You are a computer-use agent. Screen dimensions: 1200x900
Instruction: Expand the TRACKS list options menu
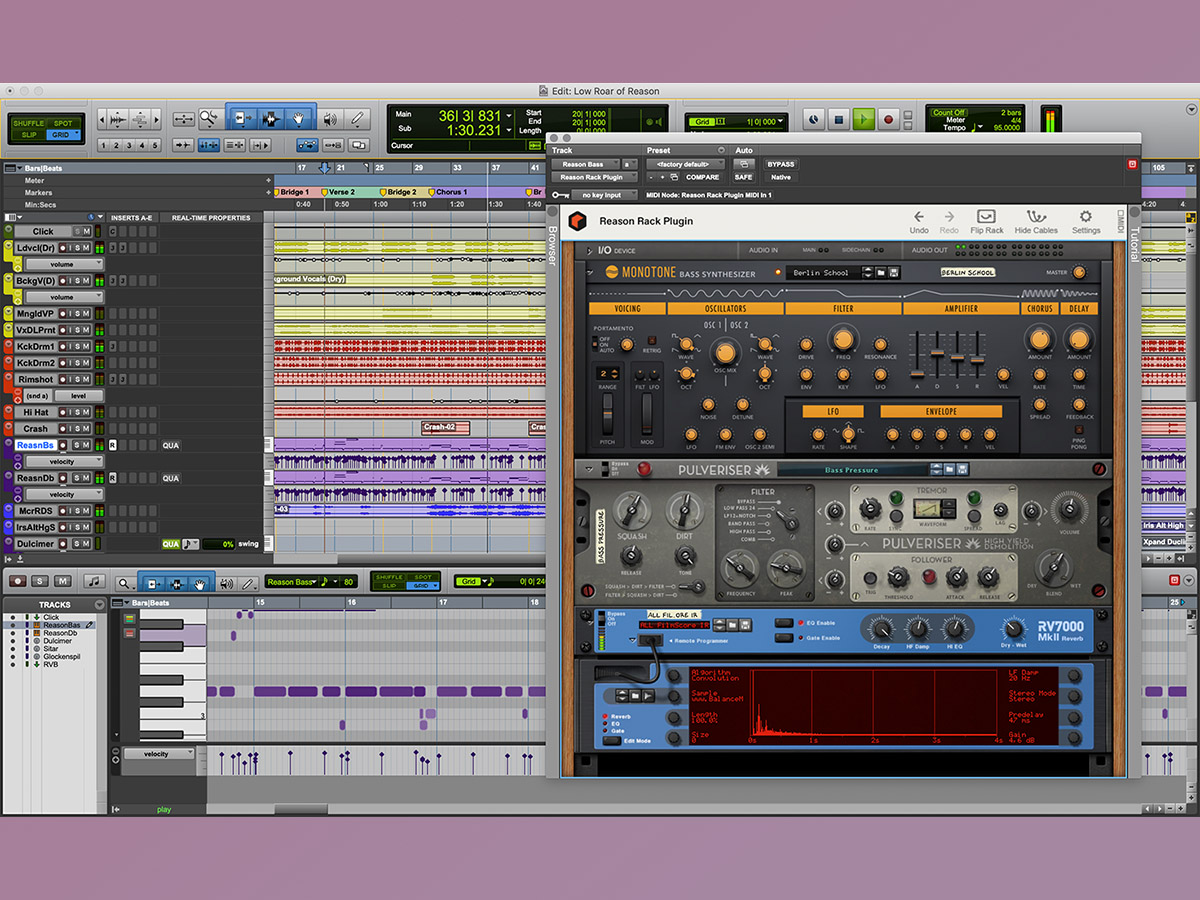click(x=99, y=605)
